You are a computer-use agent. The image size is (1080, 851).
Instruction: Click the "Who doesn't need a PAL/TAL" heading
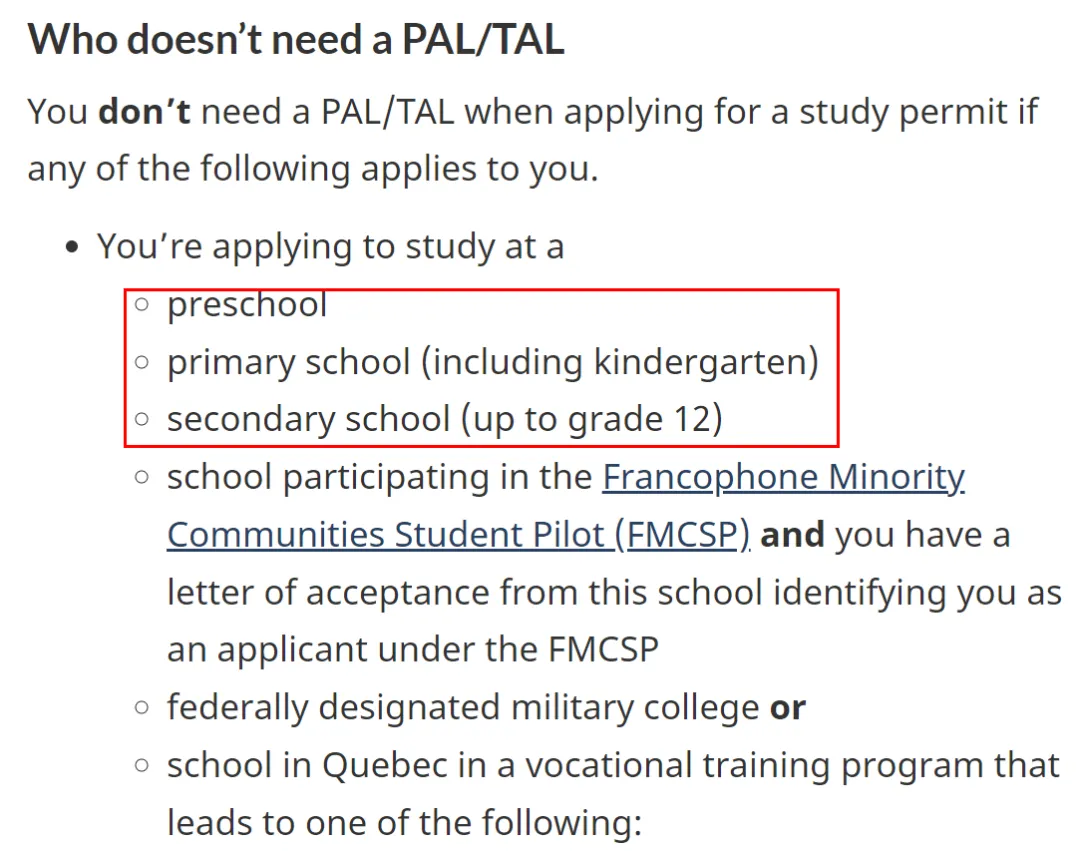coord(295,40)
